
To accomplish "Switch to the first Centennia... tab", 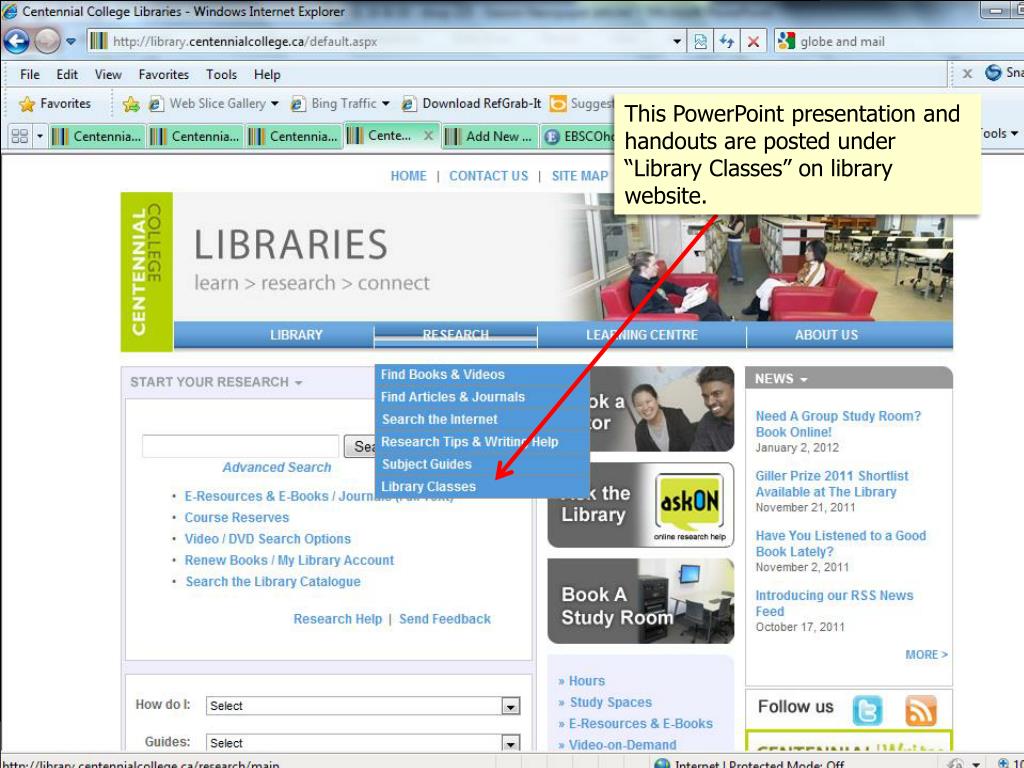I will click(97, 136).
